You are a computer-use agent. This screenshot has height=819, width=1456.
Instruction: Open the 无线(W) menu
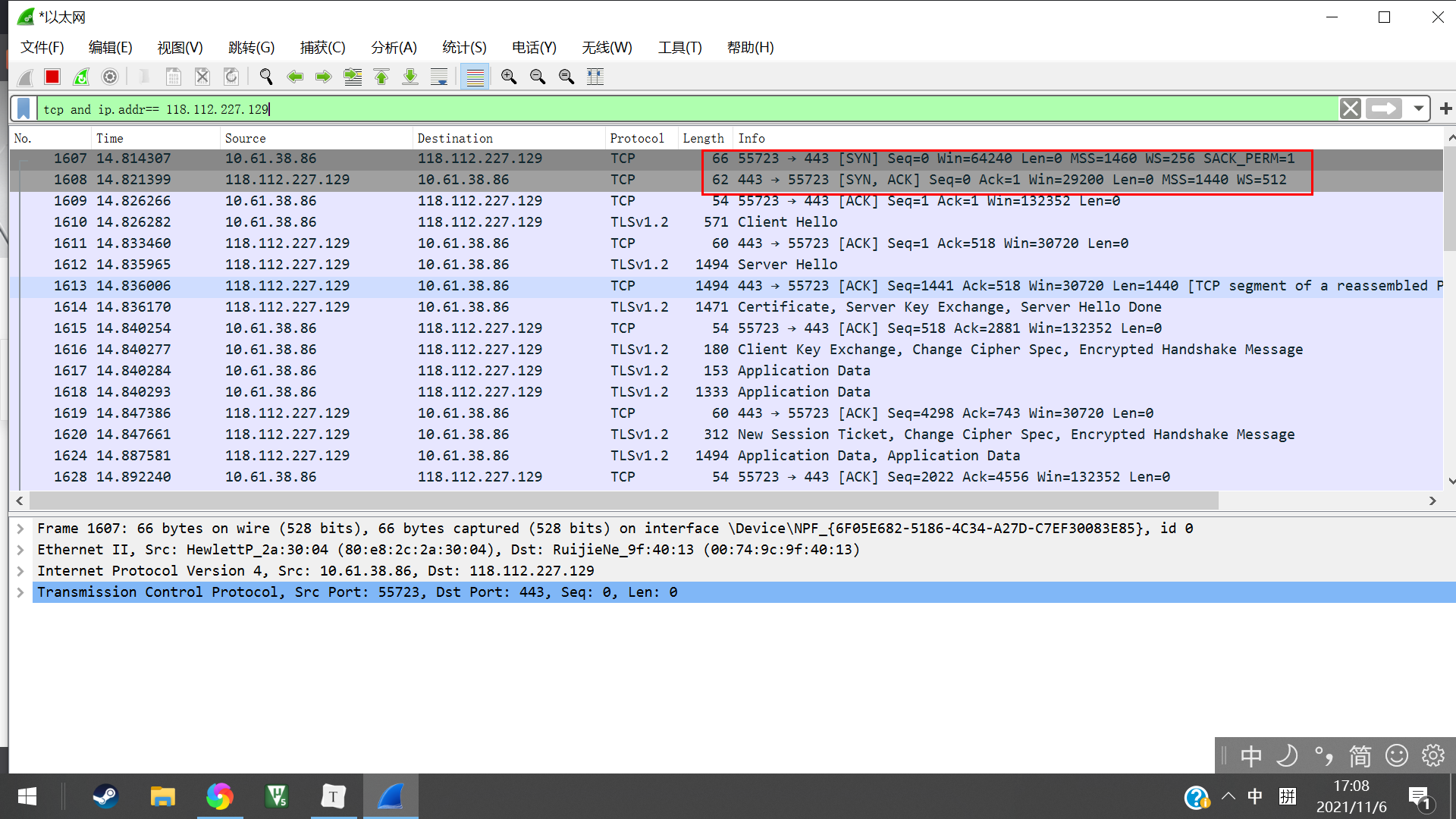pyautogui.click(x=607, y=47)
